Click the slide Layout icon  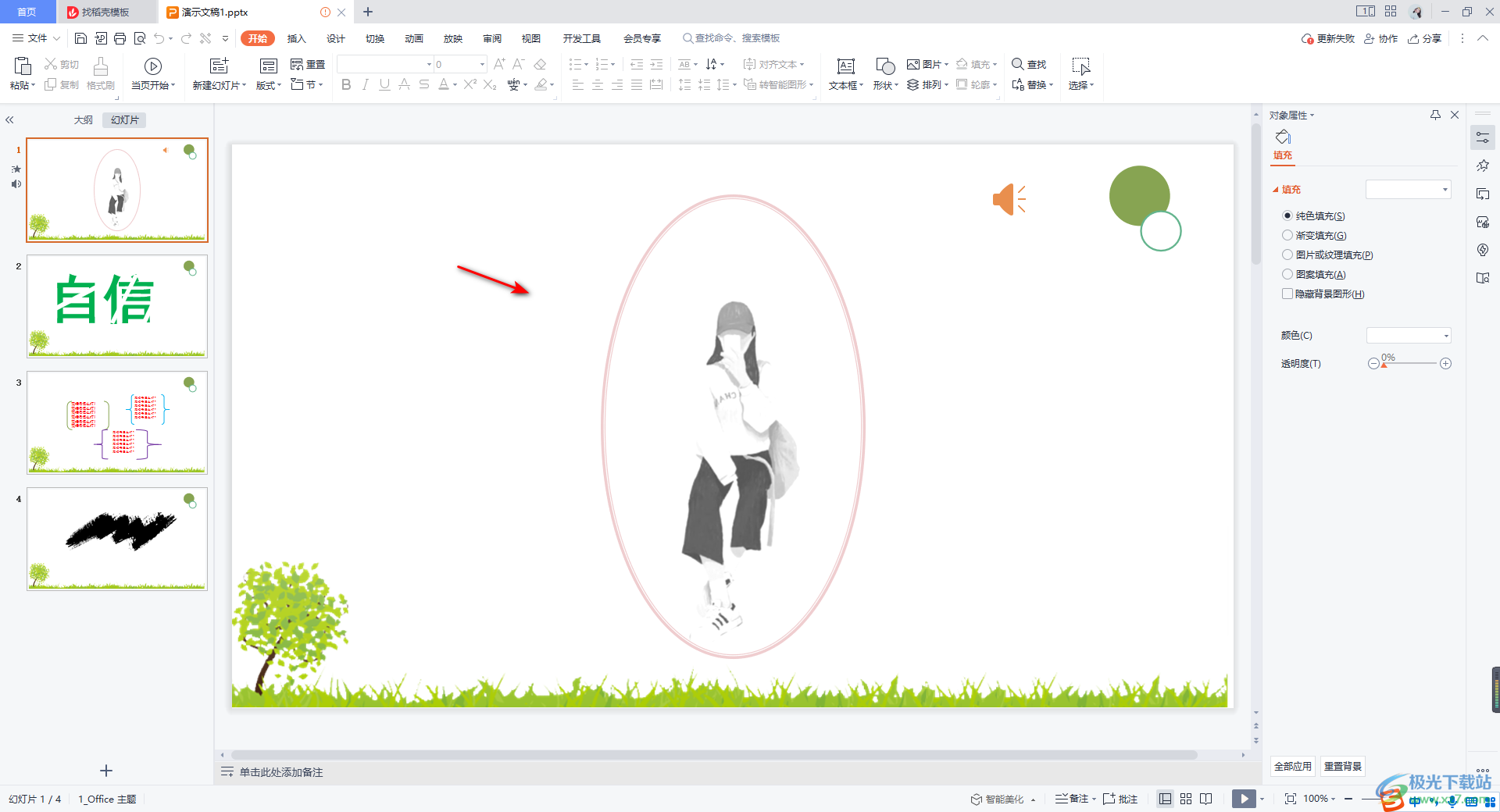coord(268,66)
